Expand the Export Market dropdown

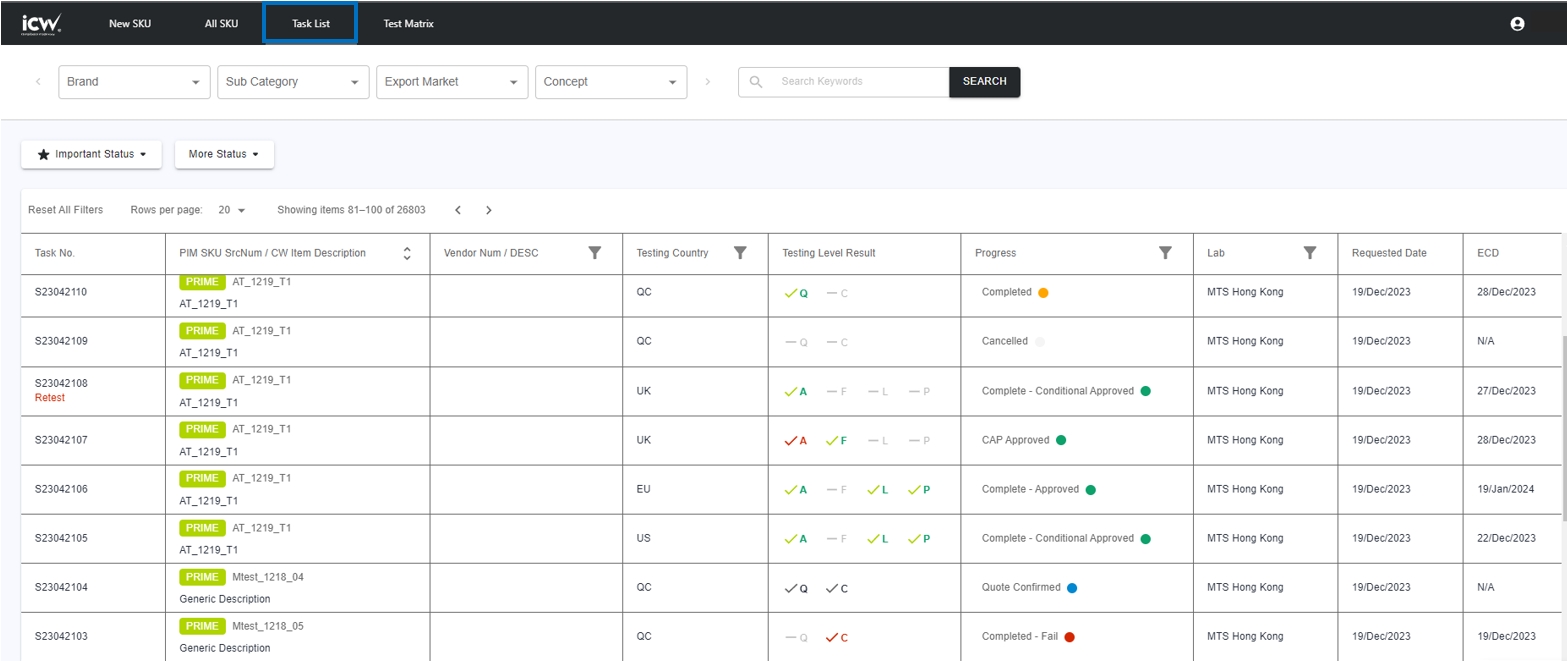click(452, 82)
